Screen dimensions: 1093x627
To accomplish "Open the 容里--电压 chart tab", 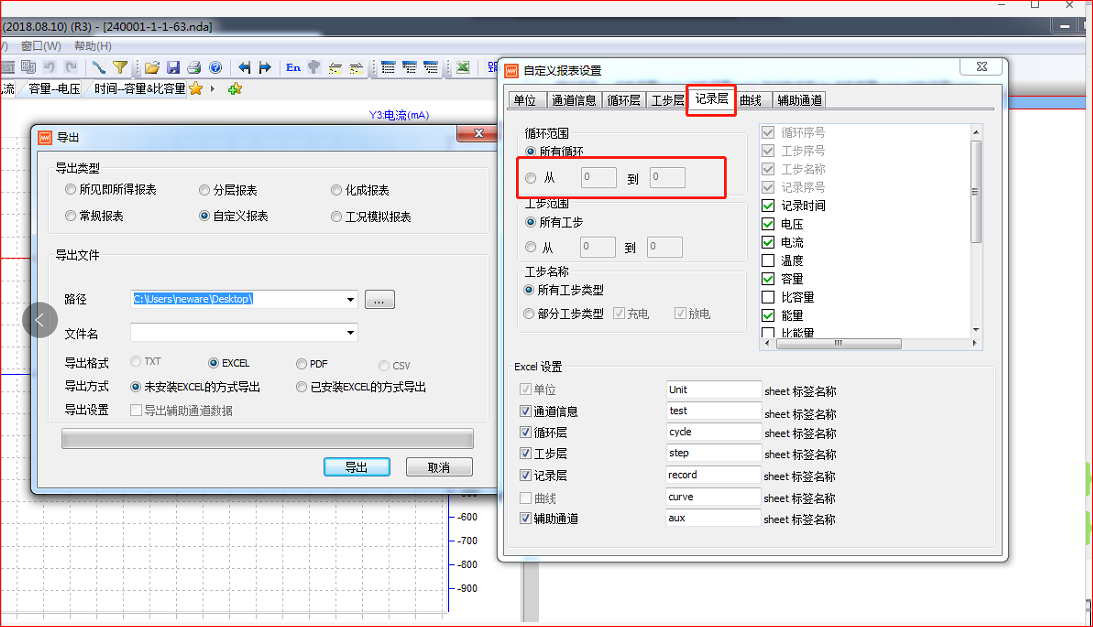I will pos(54,89).
